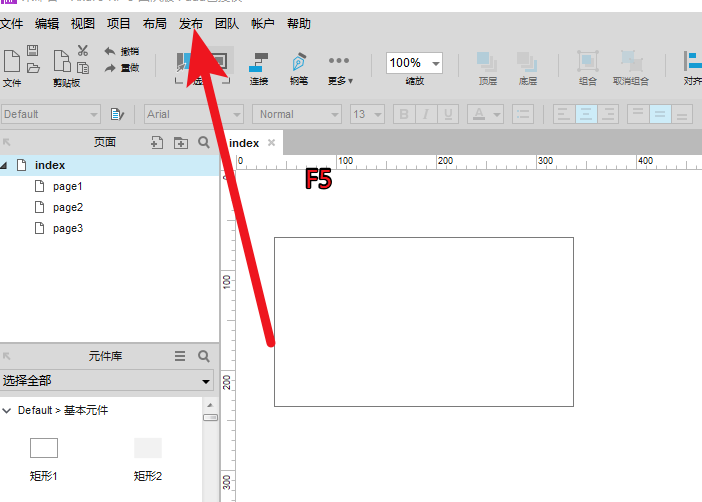The height and width of the screenshot is (502, 702).
Task: Open the 发布 (Publish) menu
Action: pos(190,24)
